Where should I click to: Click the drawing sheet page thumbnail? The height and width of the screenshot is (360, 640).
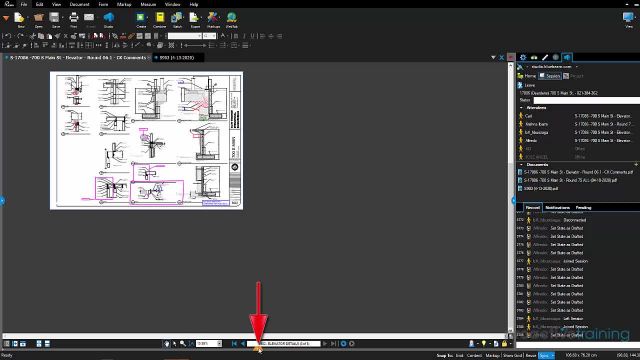[x=147, y=141]
